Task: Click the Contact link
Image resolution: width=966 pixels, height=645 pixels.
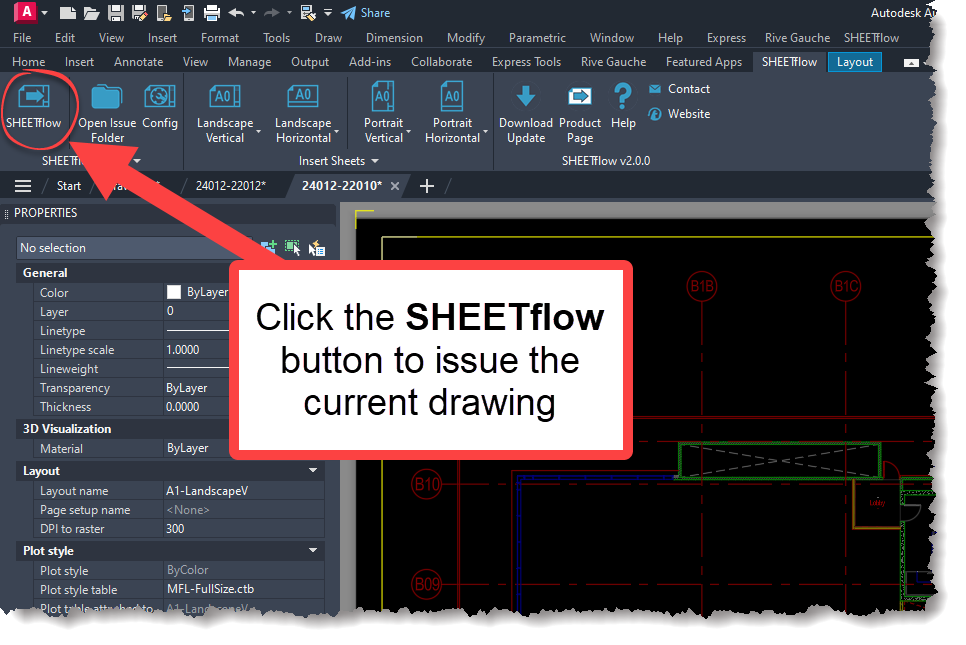Action: (688, 89)
